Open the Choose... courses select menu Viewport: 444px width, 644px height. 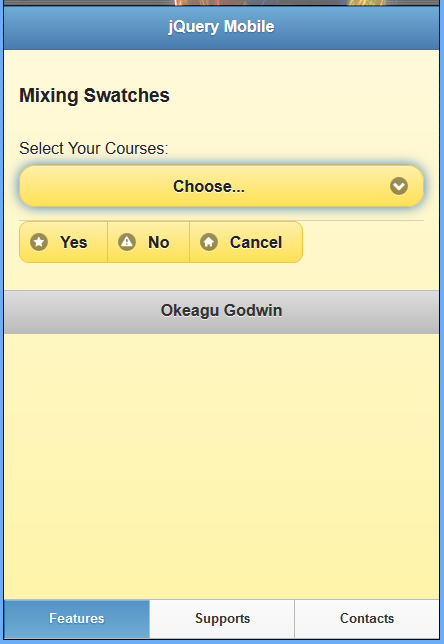(x=221, y=186)
